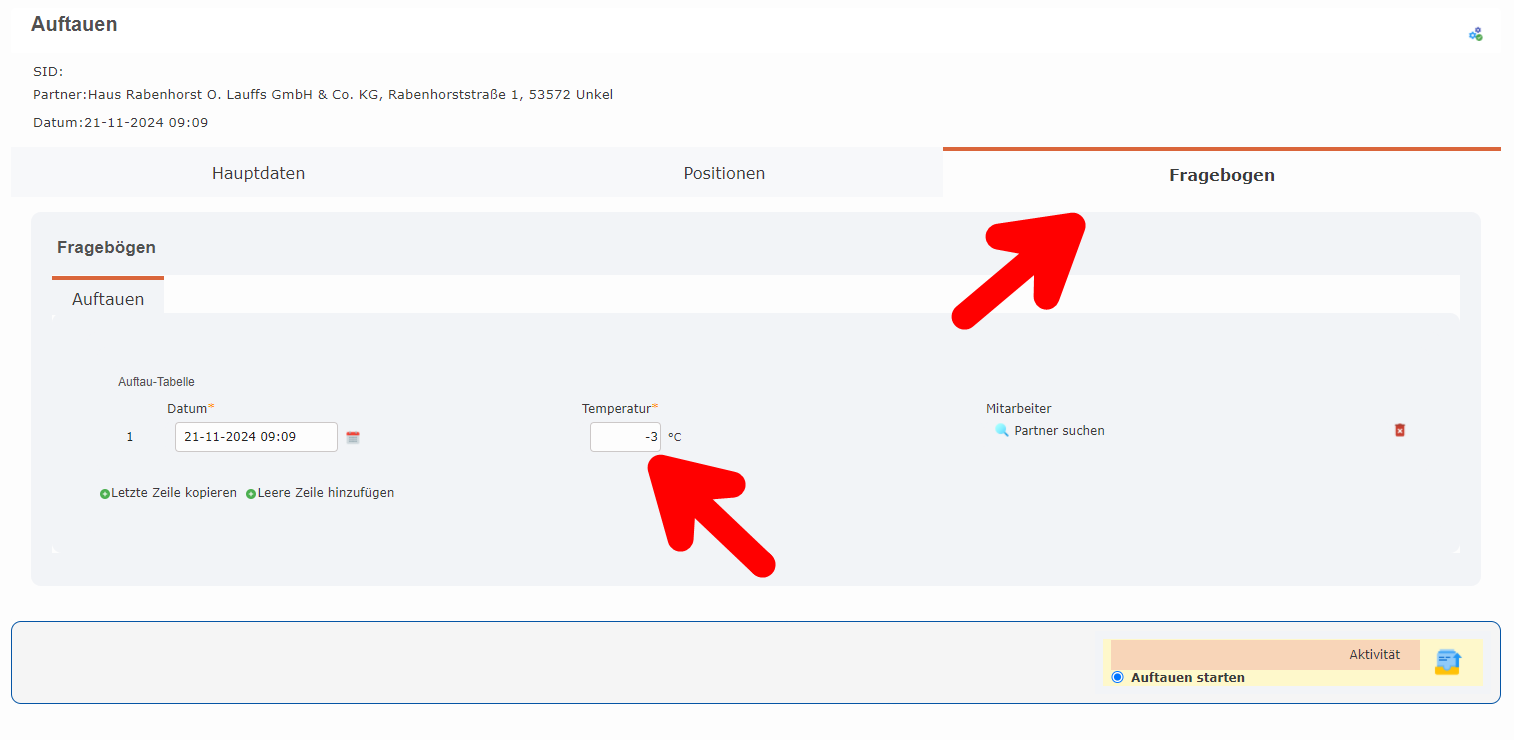The height and width of the screenshot is (740, 1514).
Task: Select the Fragebogen tab
Action: [x=1221, y=175]
